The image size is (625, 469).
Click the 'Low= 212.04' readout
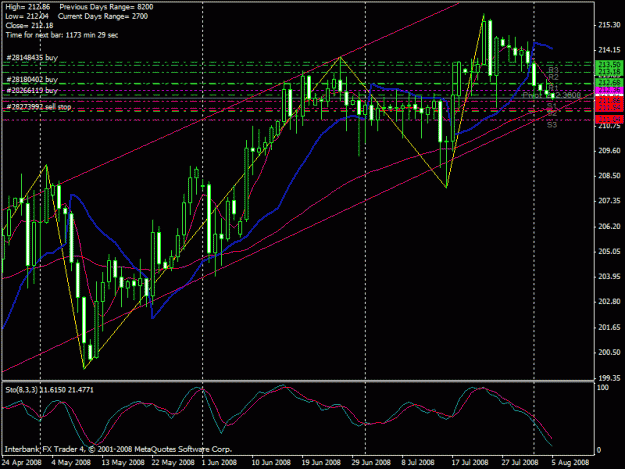pyautogui.click(x=27, y=16)
